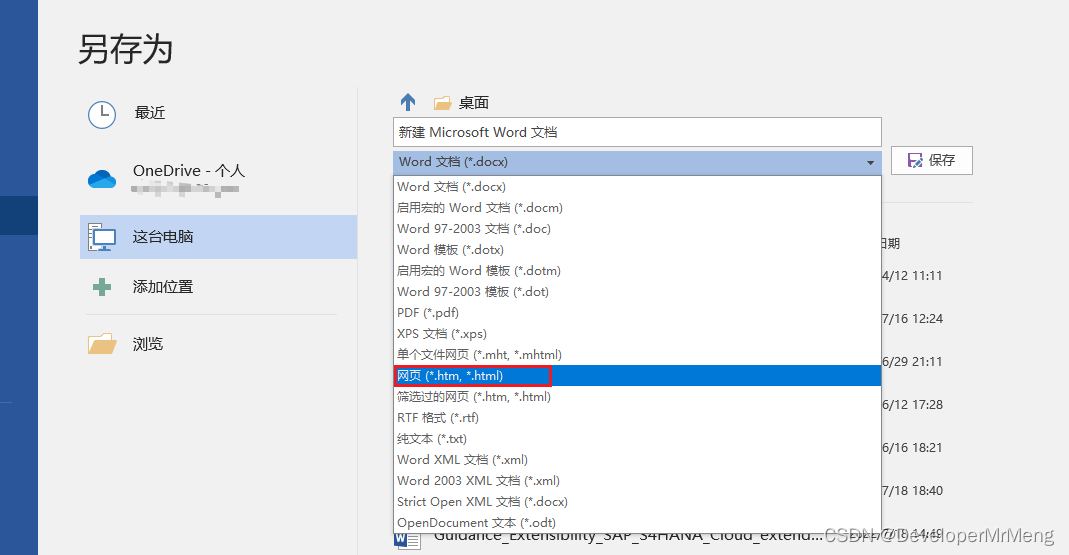Click the desktop folder icon beside 桌面
Viewport: 1069px width, 555px height.
click(442, 103)
